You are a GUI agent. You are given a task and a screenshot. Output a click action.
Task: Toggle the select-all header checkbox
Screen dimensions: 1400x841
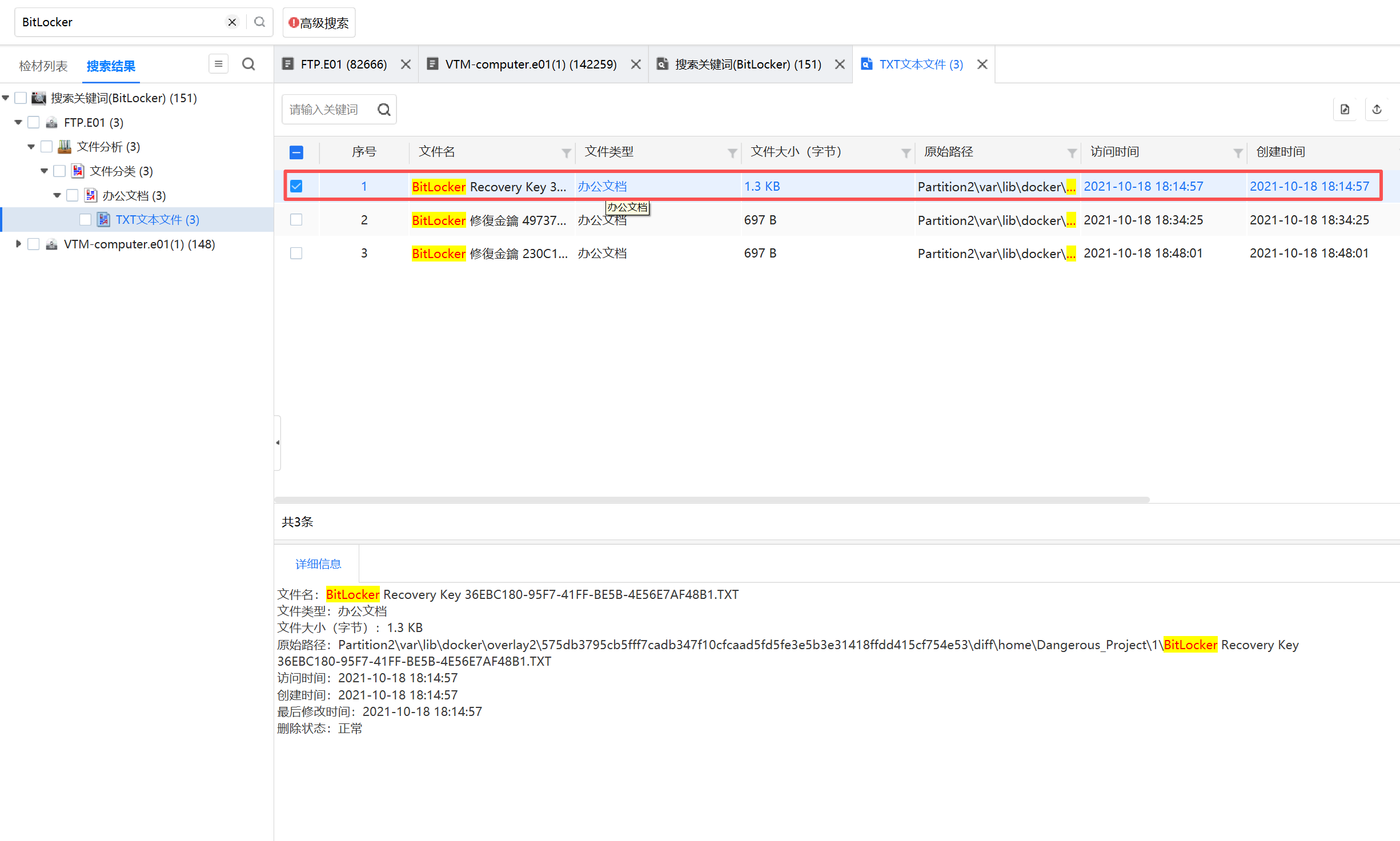(x=296, y=152)
